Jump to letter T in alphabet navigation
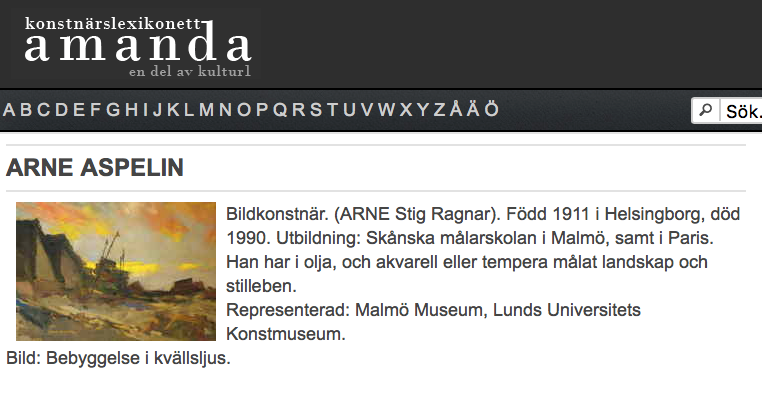This screenshot has width=762, height=400. coord(332,110)
